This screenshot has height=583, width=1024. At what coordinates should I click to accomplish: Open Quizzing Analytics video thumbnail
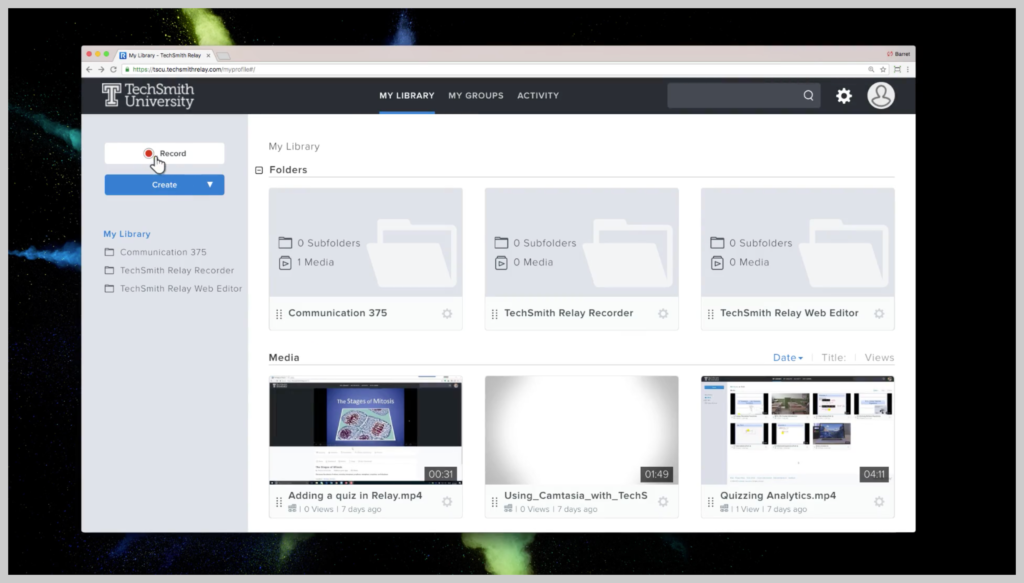797,430
